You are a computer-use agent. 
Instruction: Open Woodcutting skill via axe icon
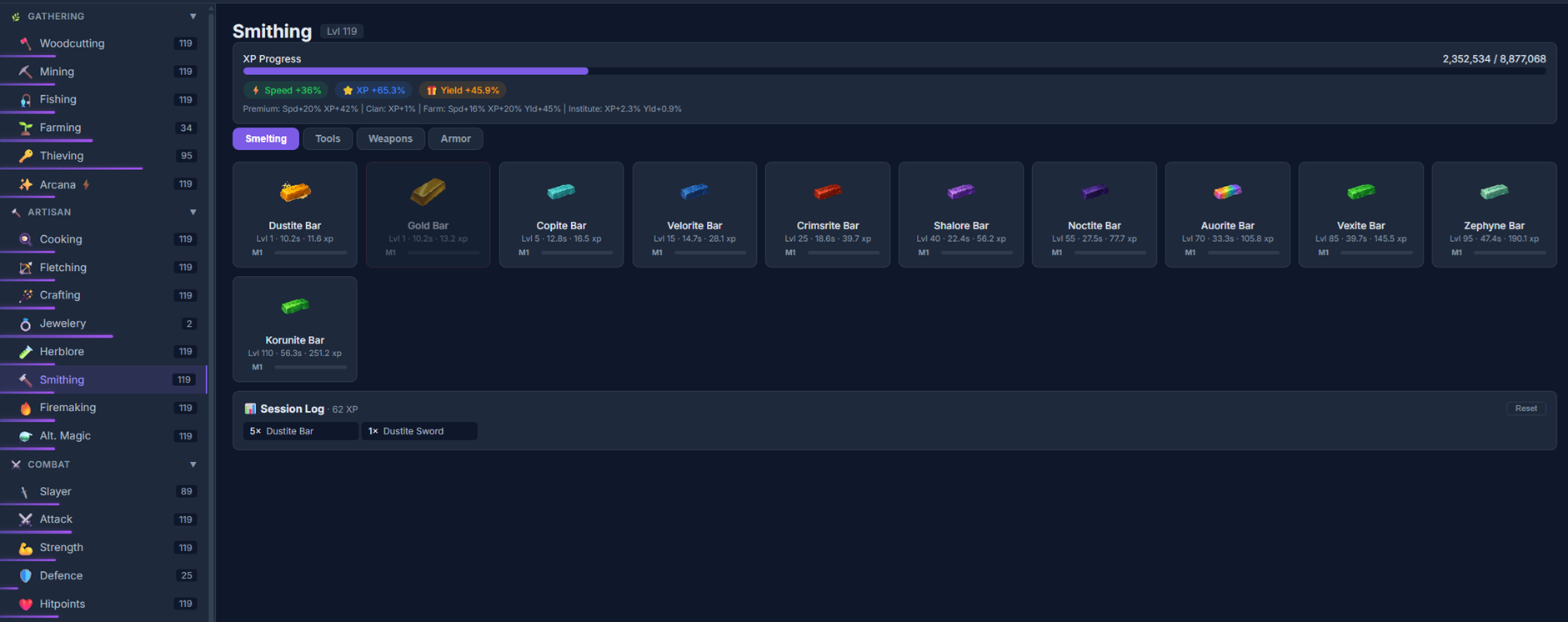click(x=26, y=43)
